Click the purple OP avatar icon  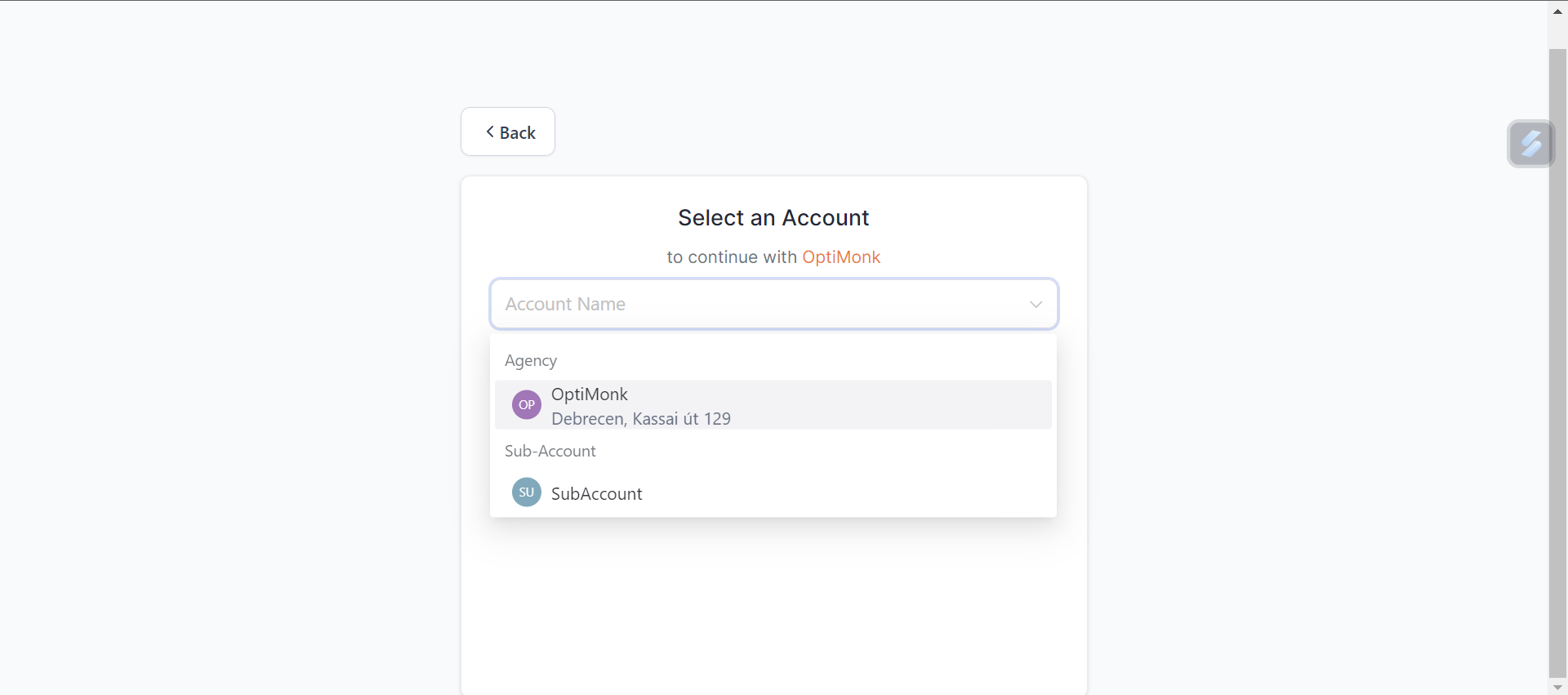pyautogui.click(x=527, y=404)
